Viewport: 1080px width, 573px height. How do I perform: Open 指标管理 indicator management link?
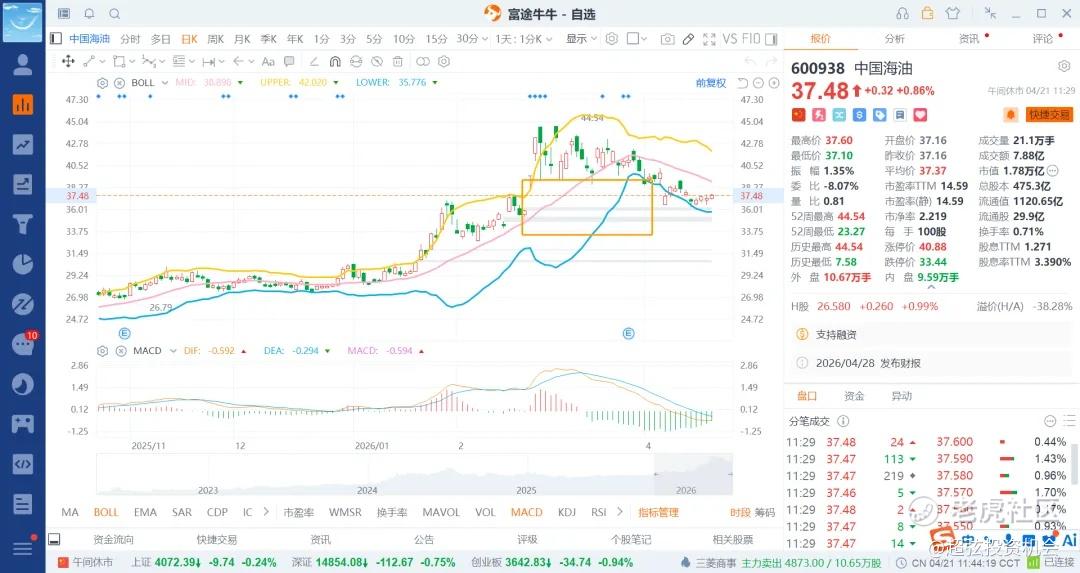(x=658, y=512)
